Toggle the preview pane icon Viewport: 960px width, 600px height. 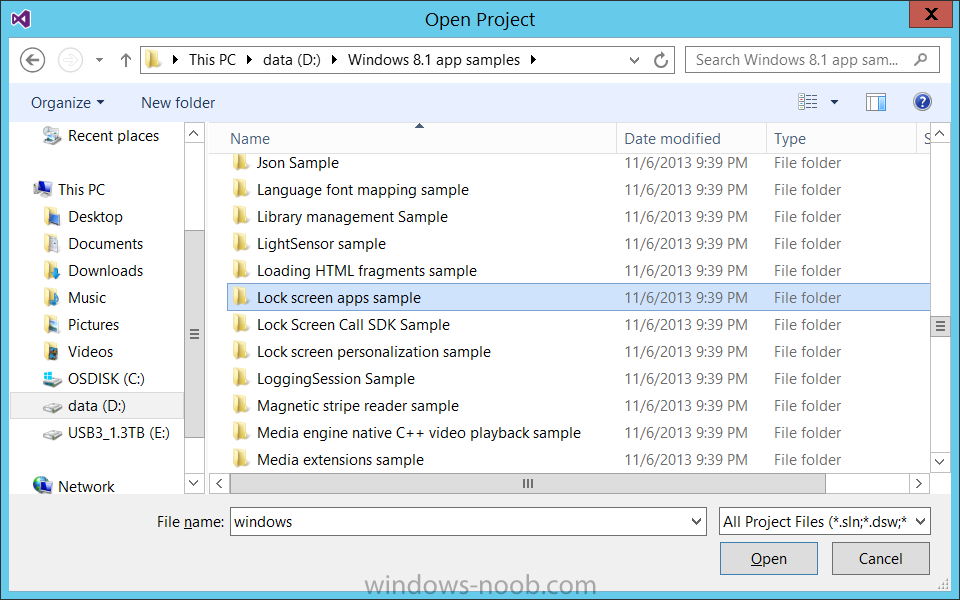[876, 102]
